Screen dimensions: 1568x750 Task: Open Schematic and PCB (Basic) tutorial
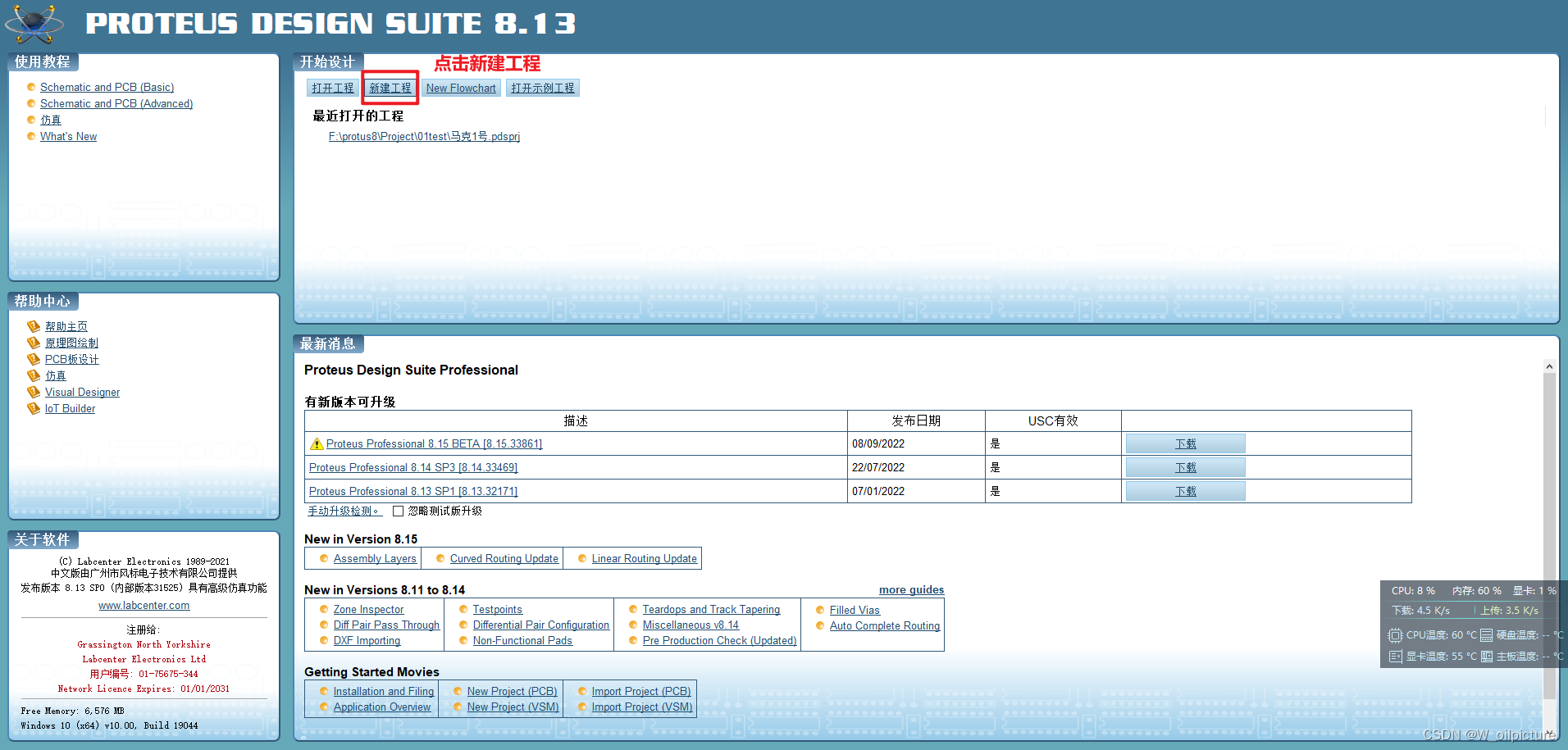107,87
